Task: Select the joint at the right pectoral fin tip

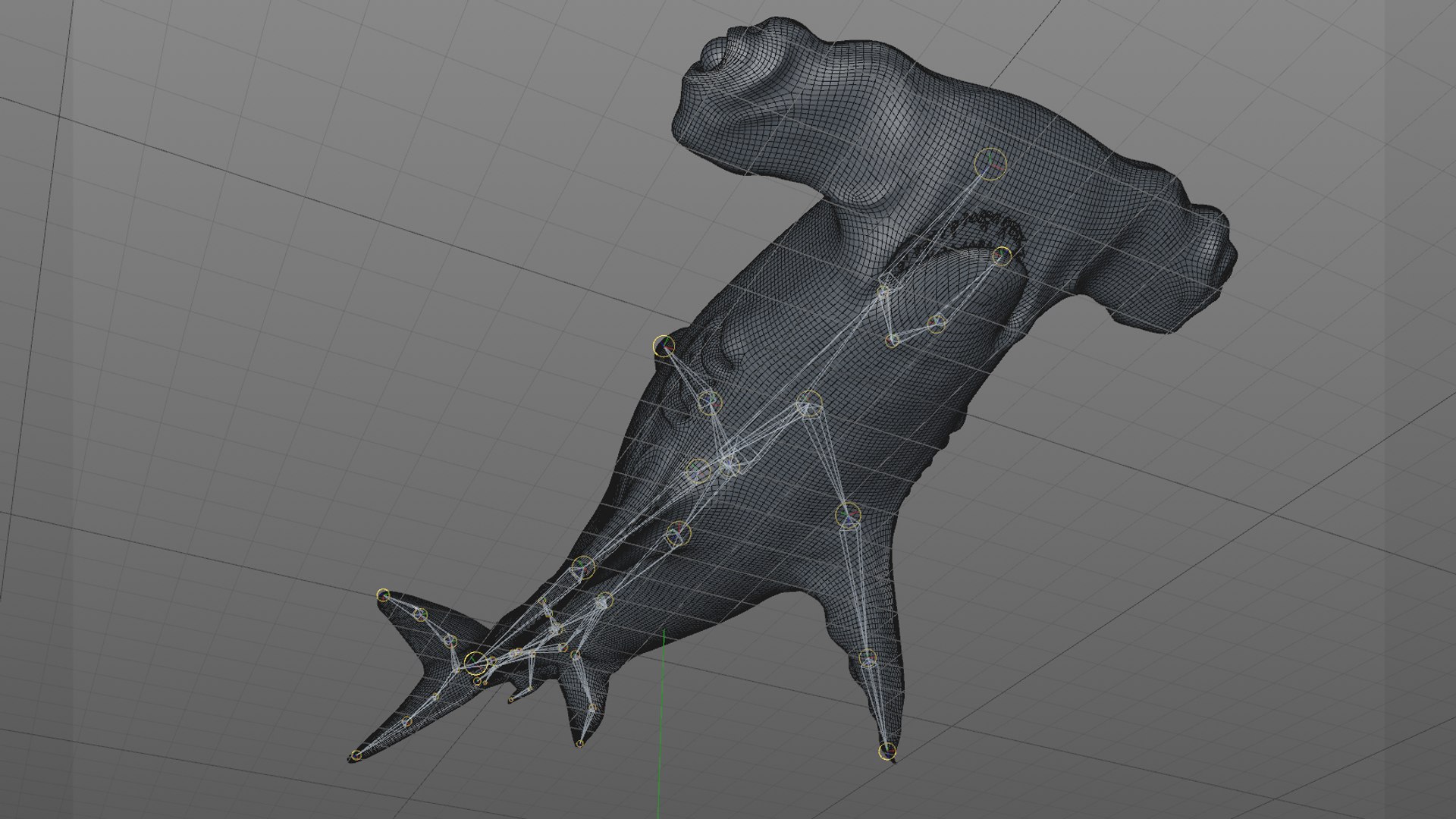Action: coord(887,752)
